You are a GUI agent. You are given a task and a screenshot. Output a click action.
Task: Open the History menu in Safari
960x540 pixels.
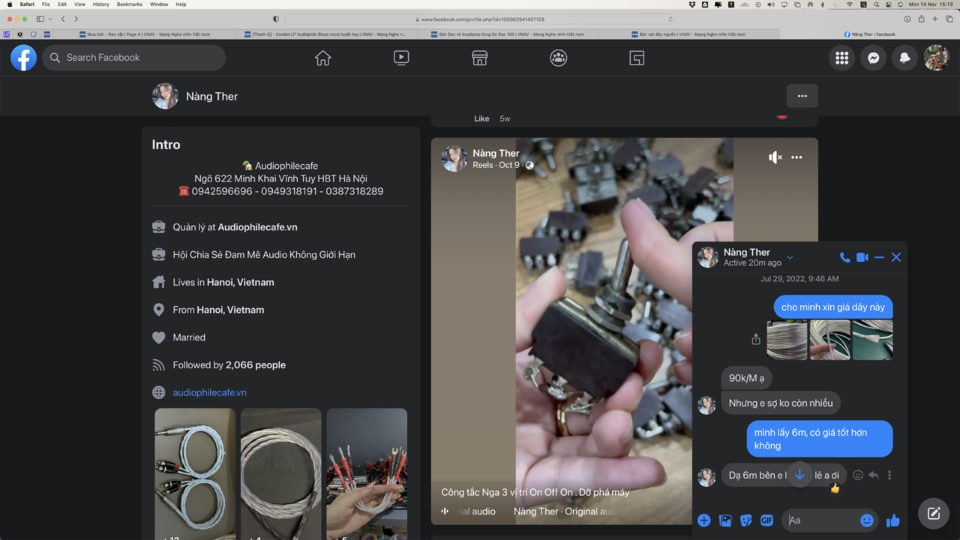tap(101, 4)
